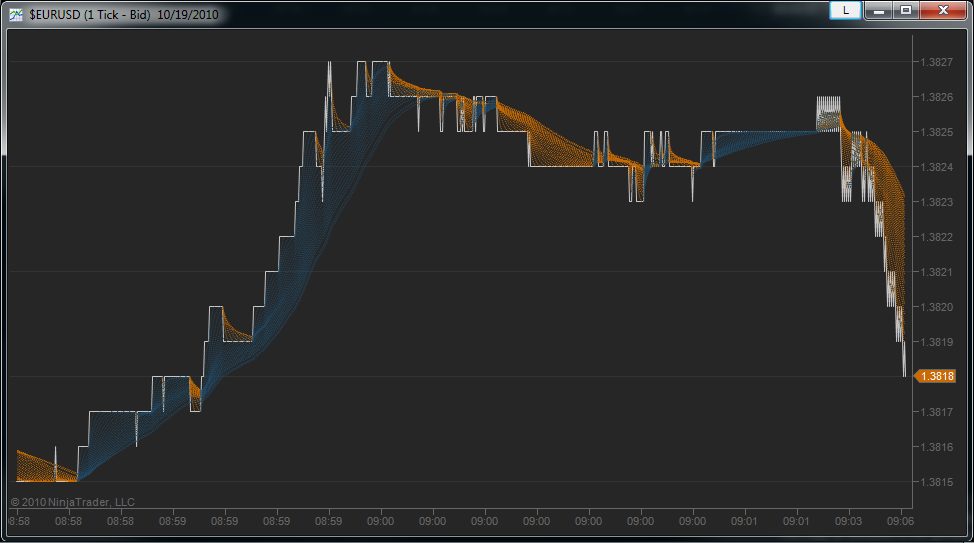Screen dimensions: 974x543
Task: Maximize the $EURUSD chart window
Action: click(x=906, y=10)
